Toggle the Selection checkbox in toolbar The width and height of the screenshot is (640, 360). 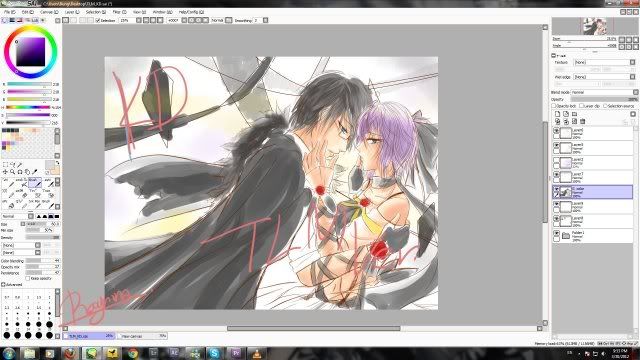pos(98,20)
